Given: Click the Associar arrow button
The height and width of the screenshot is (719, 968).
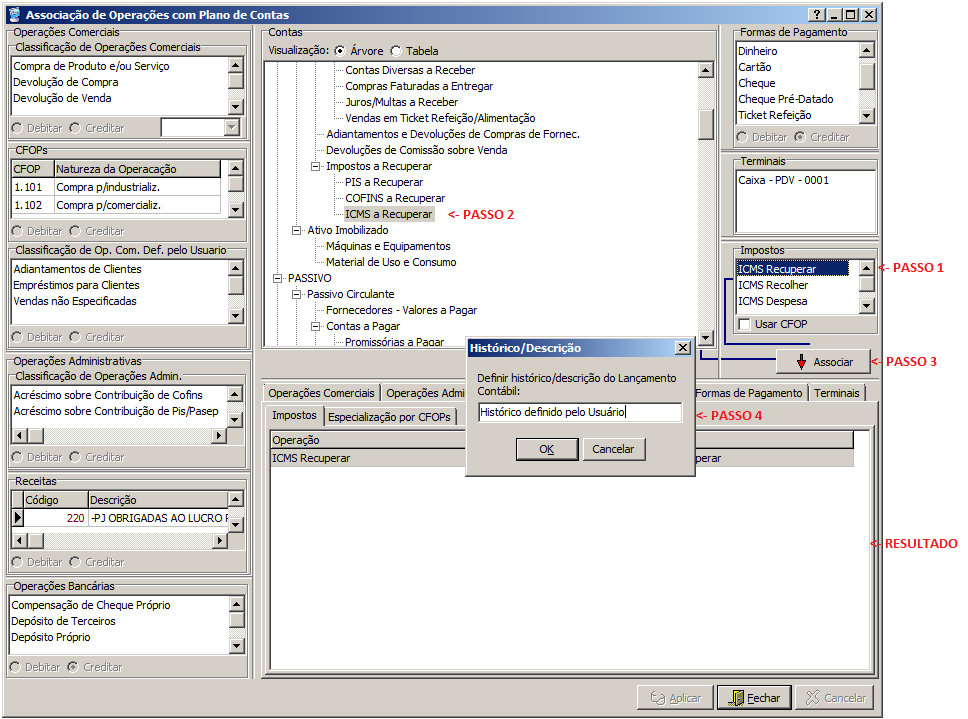Looking at the screenshot, I should pyautogui.click(x=823, y=362).
